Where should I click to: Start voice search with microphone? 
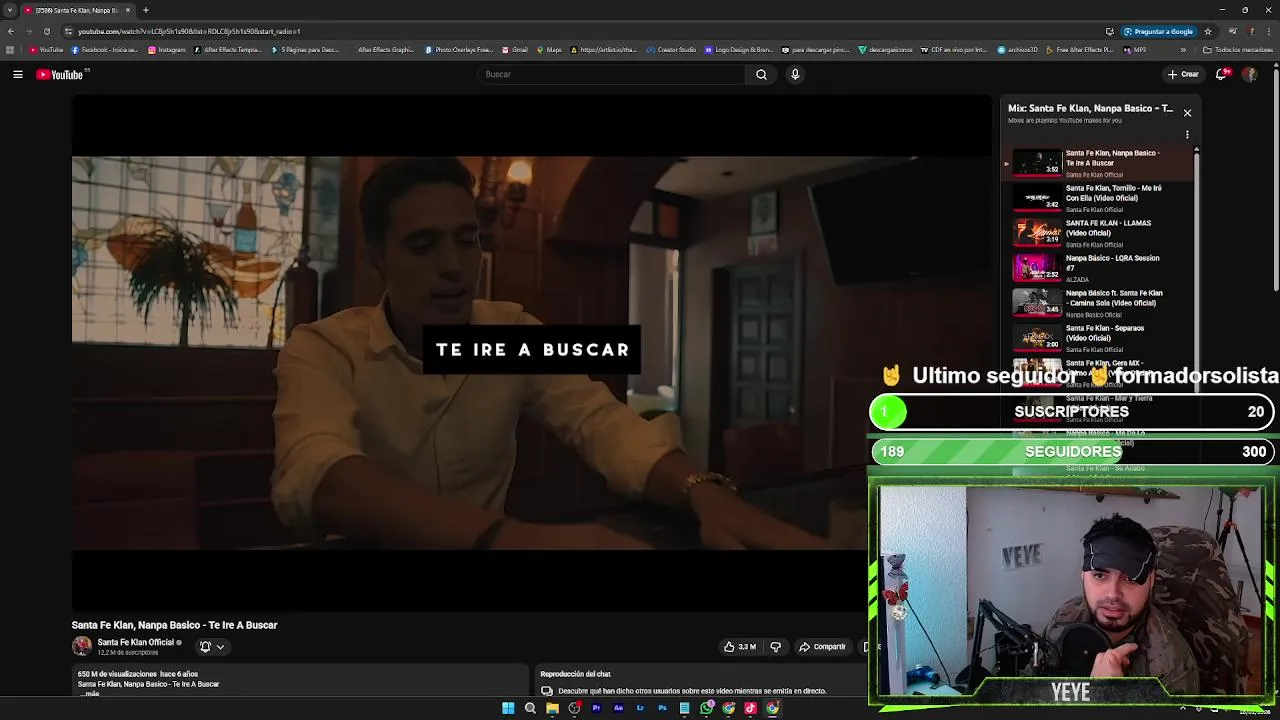click(x=795, y=74)
